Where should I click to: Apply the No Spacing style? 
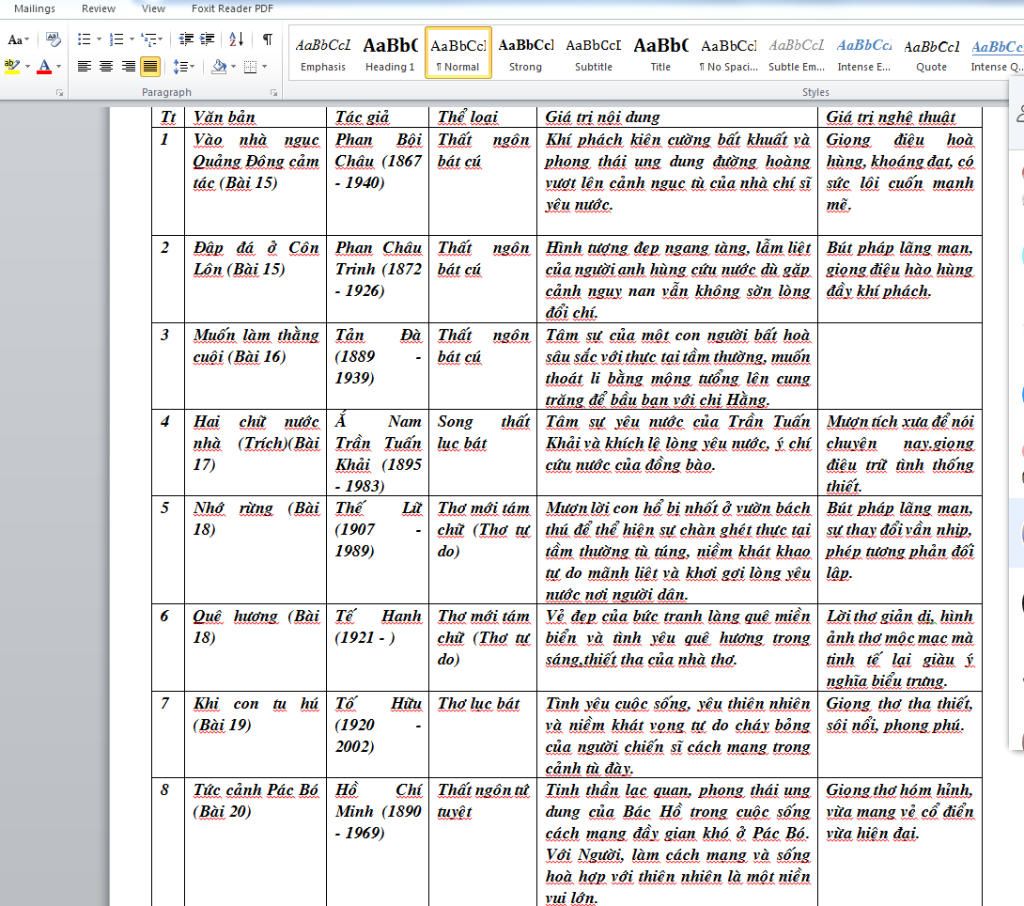click(729, 54)
